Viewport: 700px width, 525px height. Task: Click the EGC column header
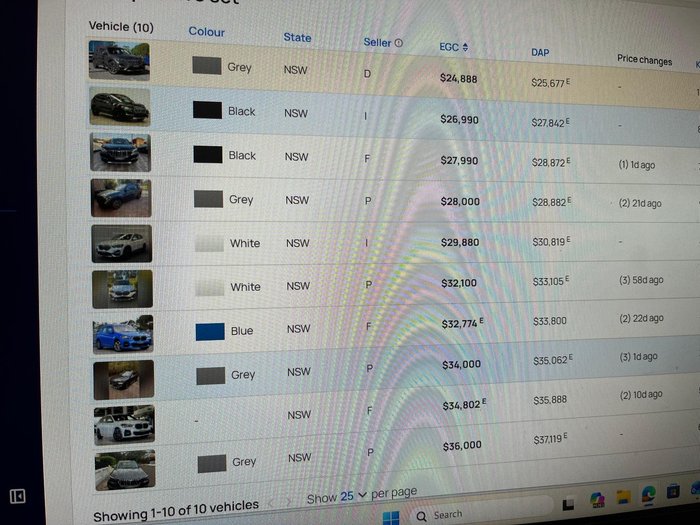(449, 47)
